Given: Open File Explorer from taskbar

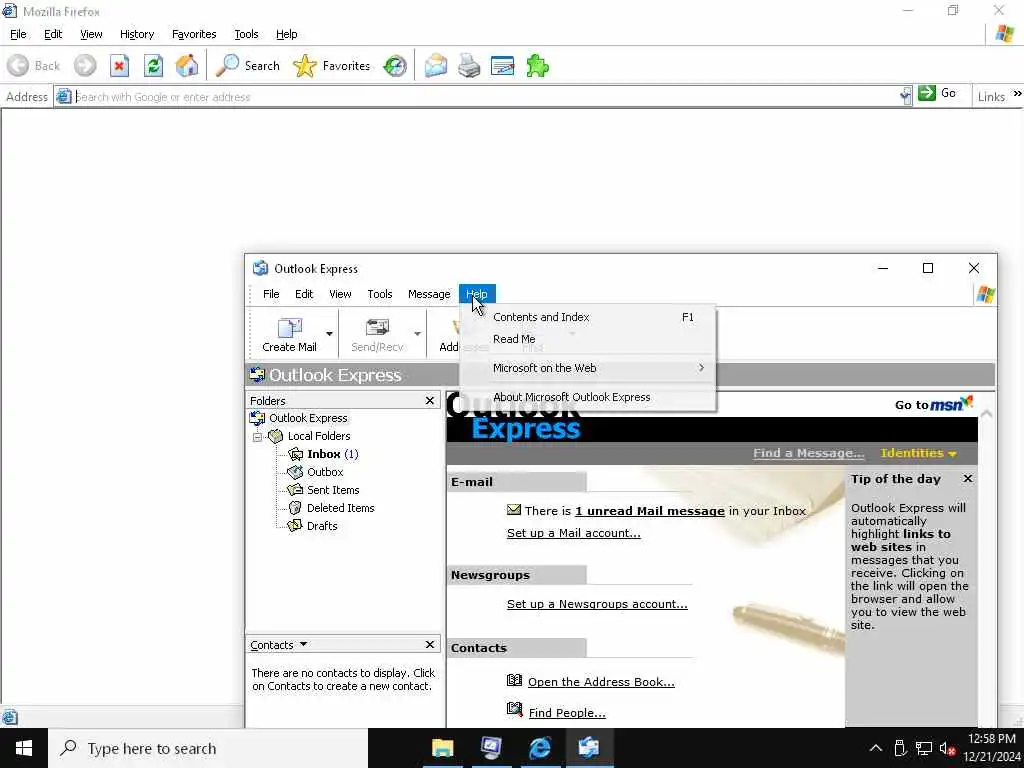Looking at the screenshot, I should tap(442, 748).
